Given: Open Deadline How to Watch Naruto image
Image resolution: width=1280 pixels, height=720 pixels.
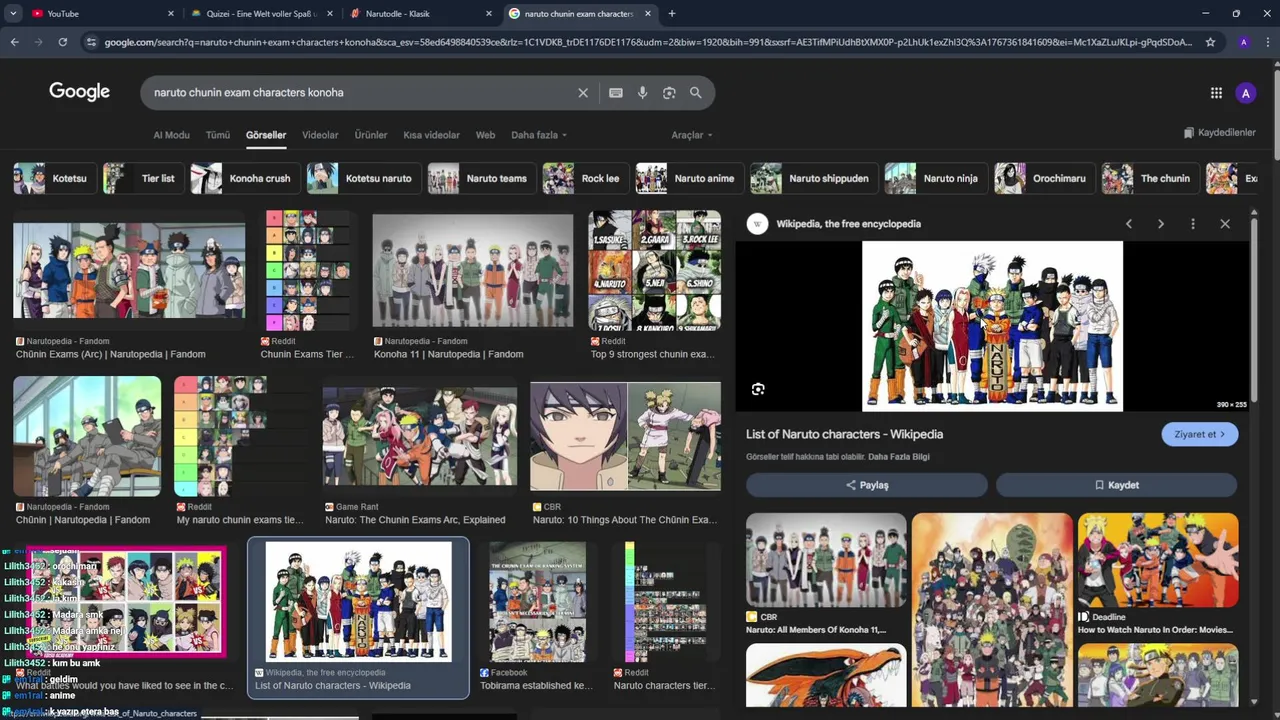Looking at the screenshot, I should (1158, 560).
